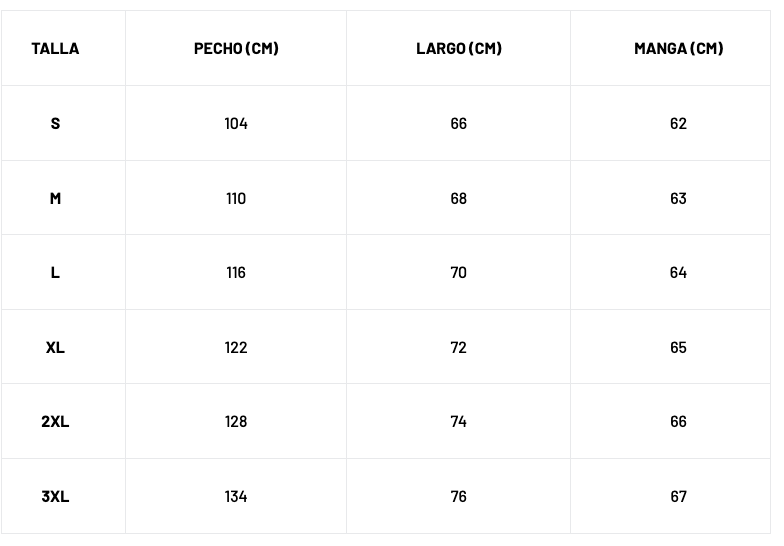Click chest value 122 for size XL
The height and width of the screenshot is (546, 784).
tap(236, 347)
